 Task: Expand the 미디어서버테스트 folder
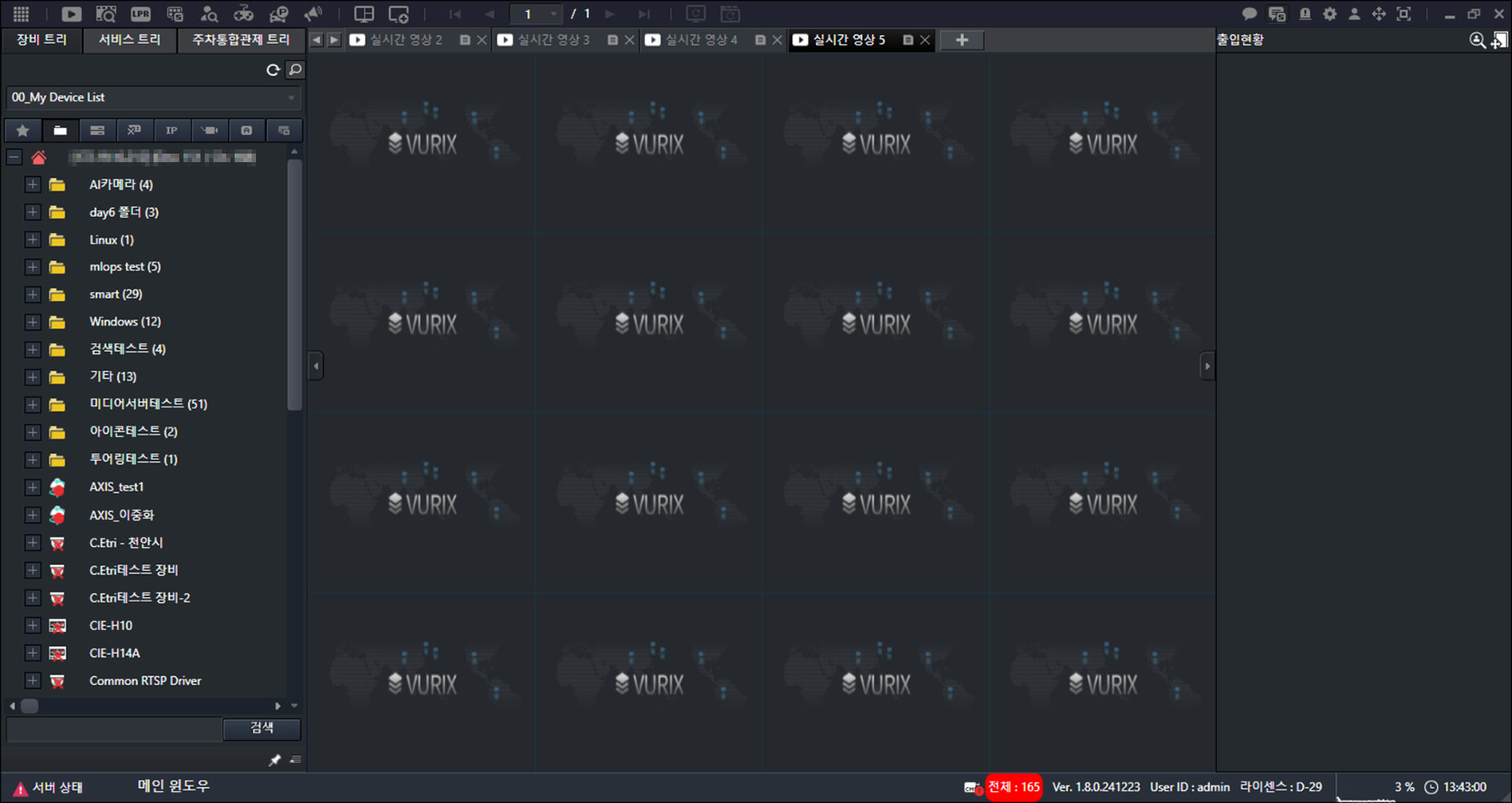pos(32,404)
